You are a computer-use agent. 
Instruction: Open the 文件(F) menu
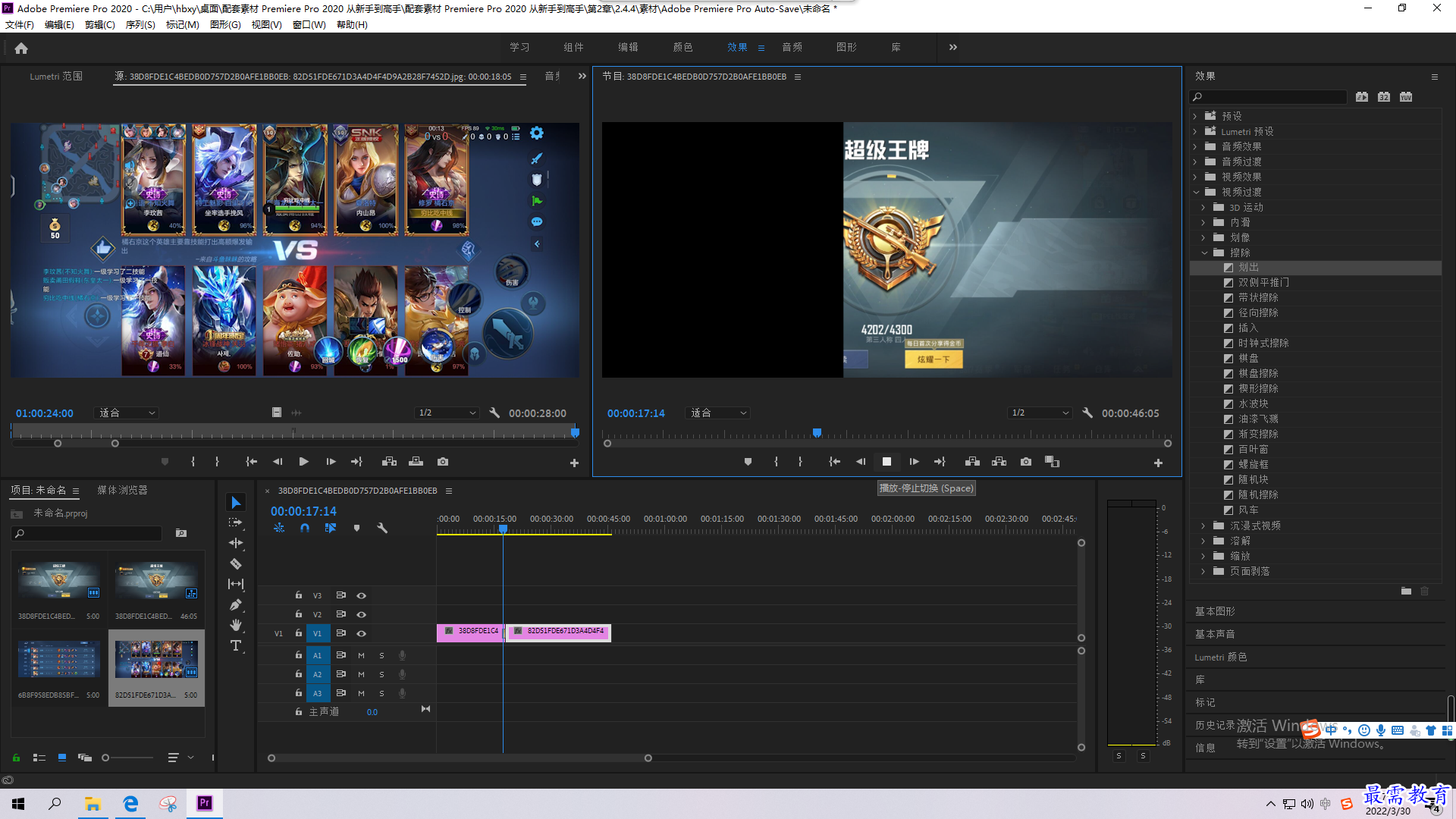coord(20,25)
